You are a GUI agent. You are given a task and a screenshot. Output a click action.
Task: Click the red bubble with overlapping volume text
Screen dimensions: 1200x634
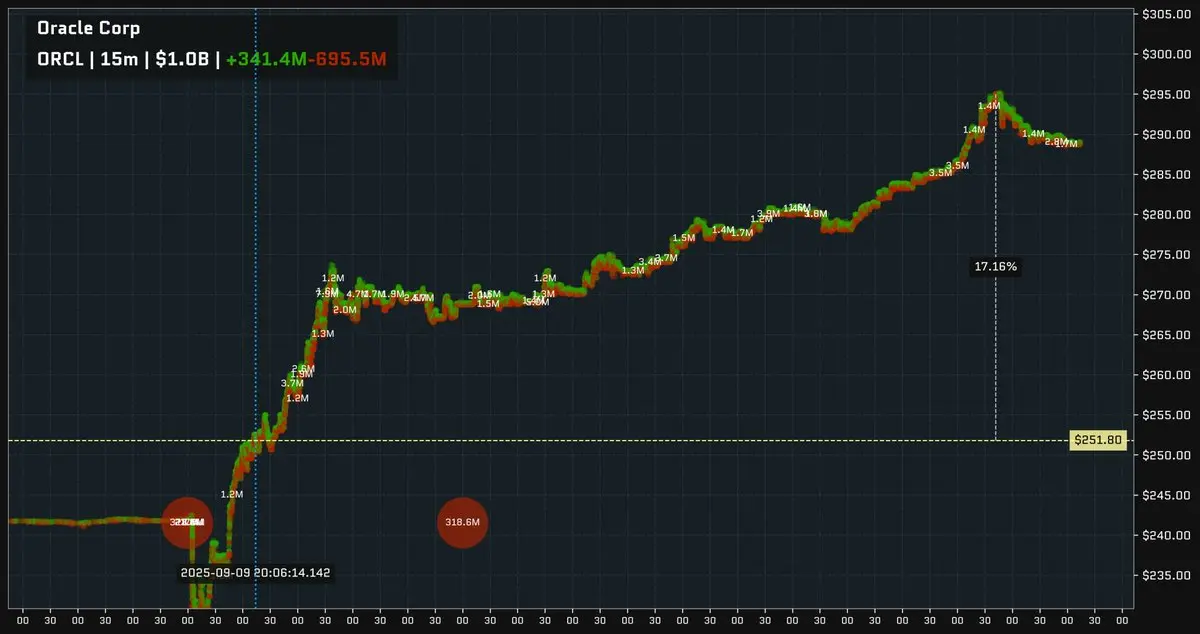(x=187, y=522)
